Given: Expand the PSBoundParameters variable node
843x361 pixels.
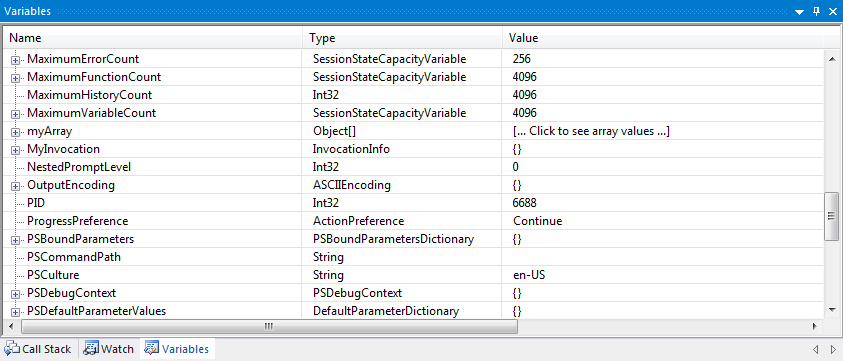Looking at the screenshot, I should [x=16, y=240].
